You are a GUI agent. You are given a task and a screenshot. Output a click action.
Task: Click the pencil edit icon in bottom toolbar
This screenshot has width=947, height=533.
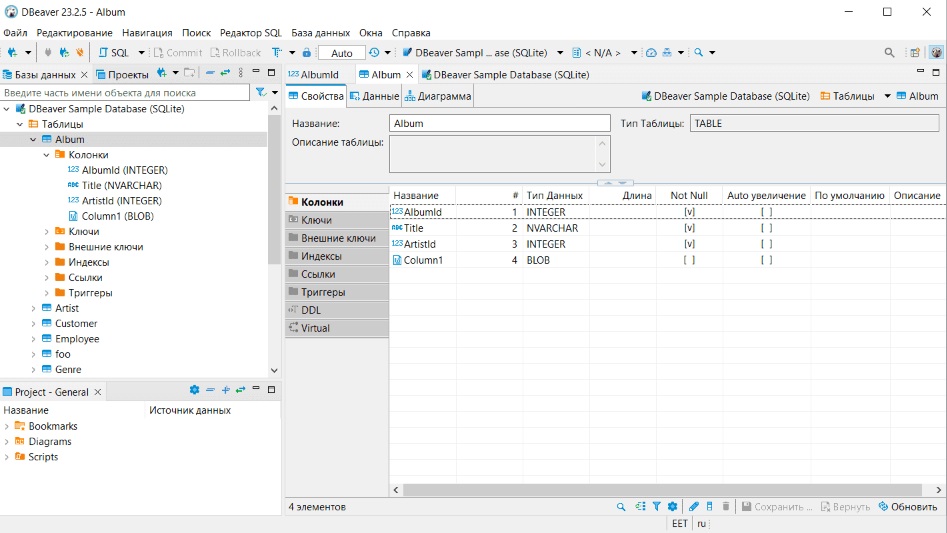click(694, 507)
